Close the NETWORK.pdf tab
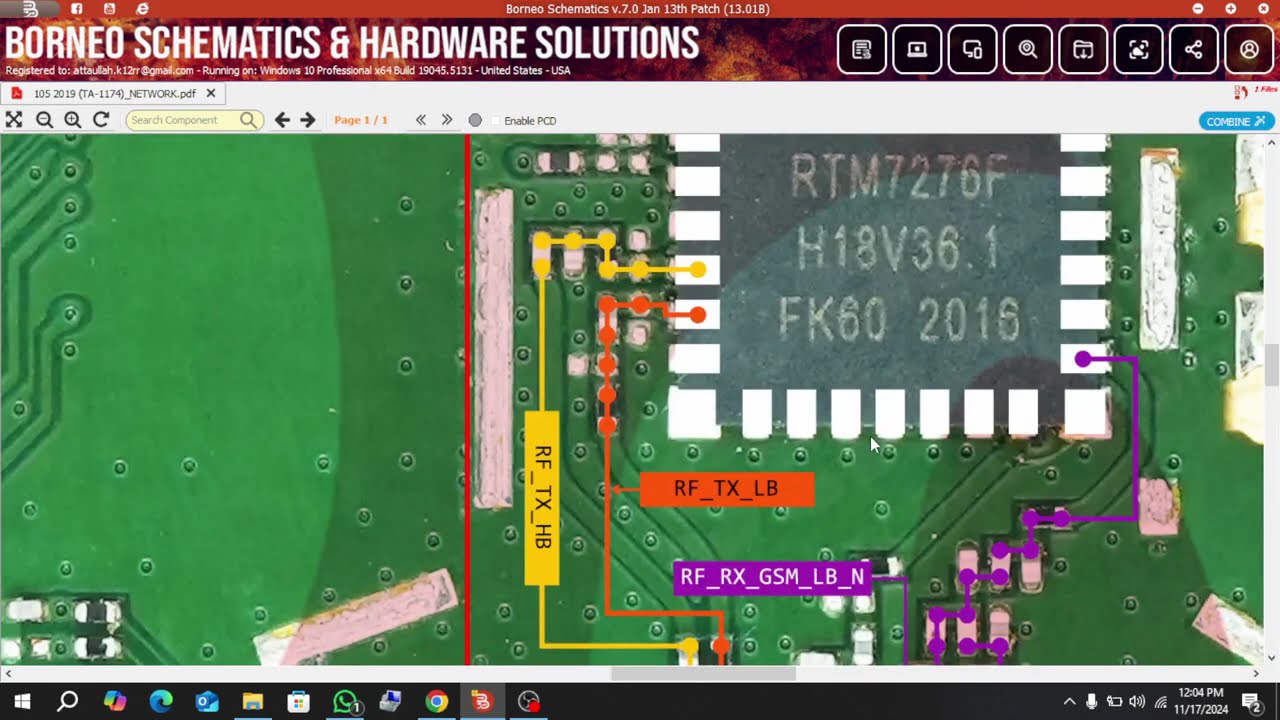The image size is (1280, 720). [211, 93]
